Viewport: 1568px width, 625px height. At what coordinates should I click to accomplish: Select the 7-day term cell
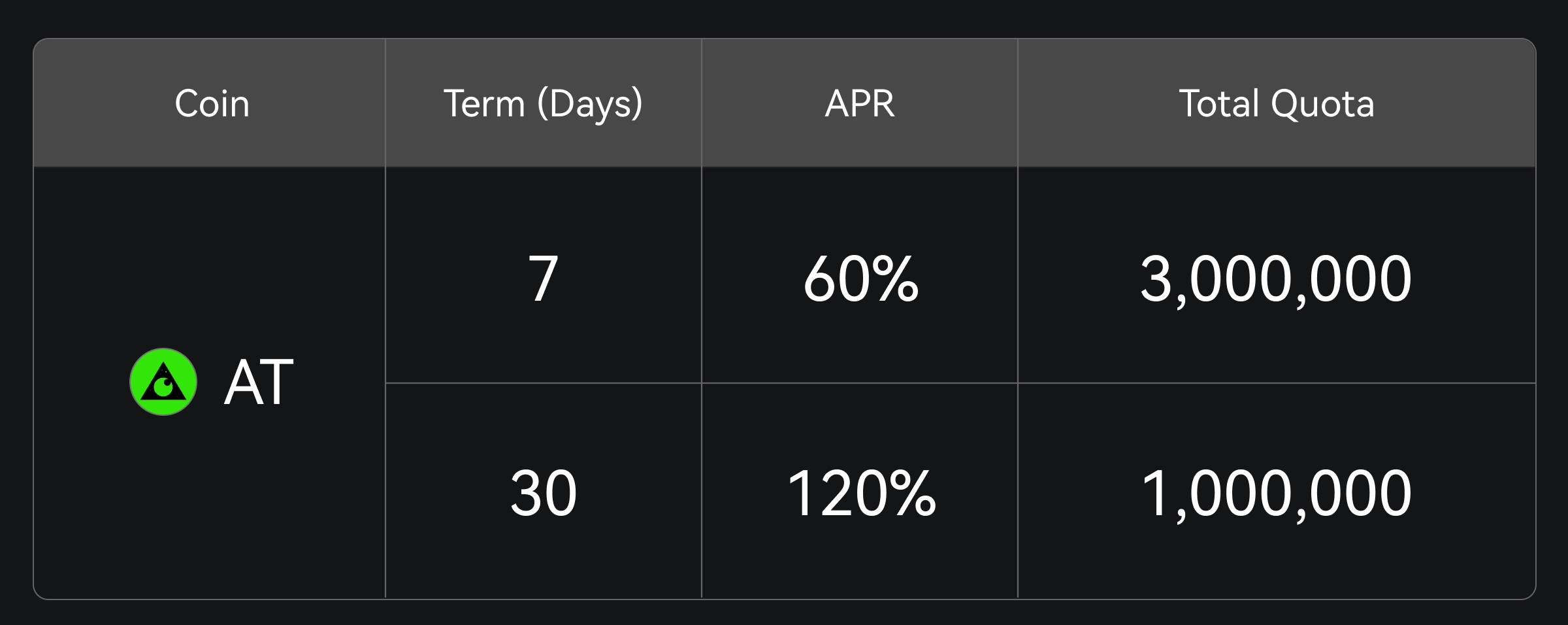[x=543, y=279]
